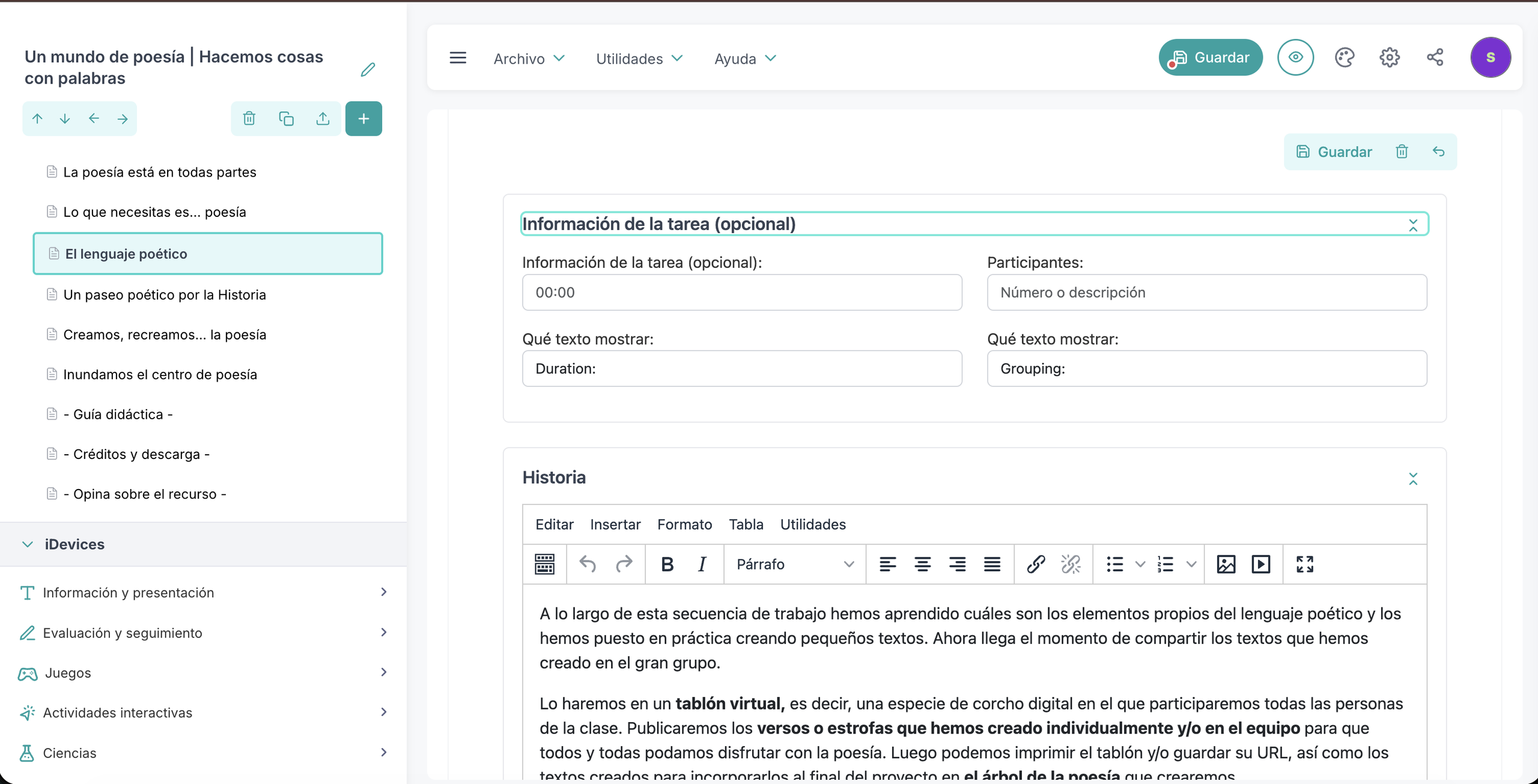Collapse the Información de la tarea section
Screen dimensions: 1538x784
point(1414,225)
